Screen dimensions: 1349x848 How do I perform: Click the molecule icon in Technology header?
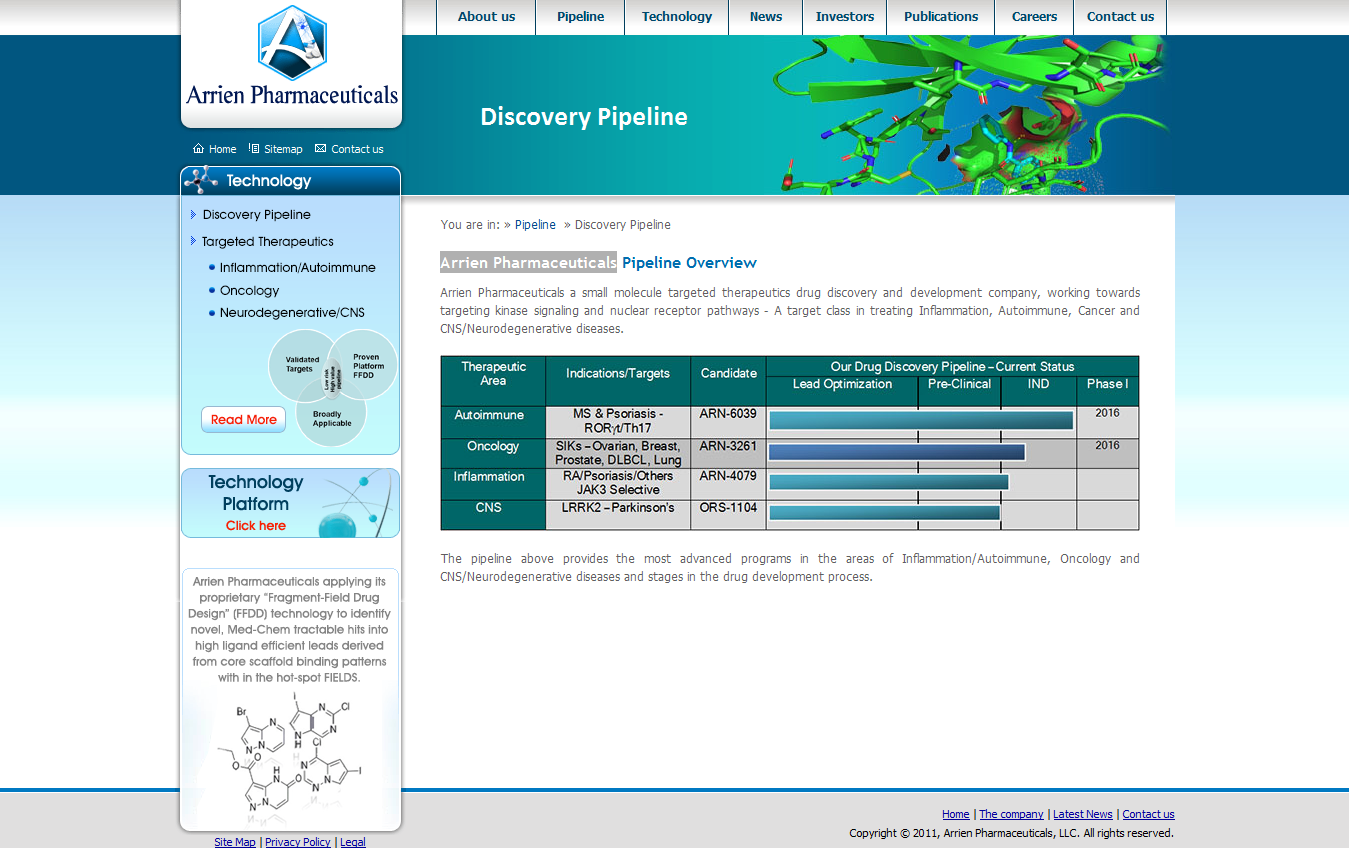coord(201,180)
